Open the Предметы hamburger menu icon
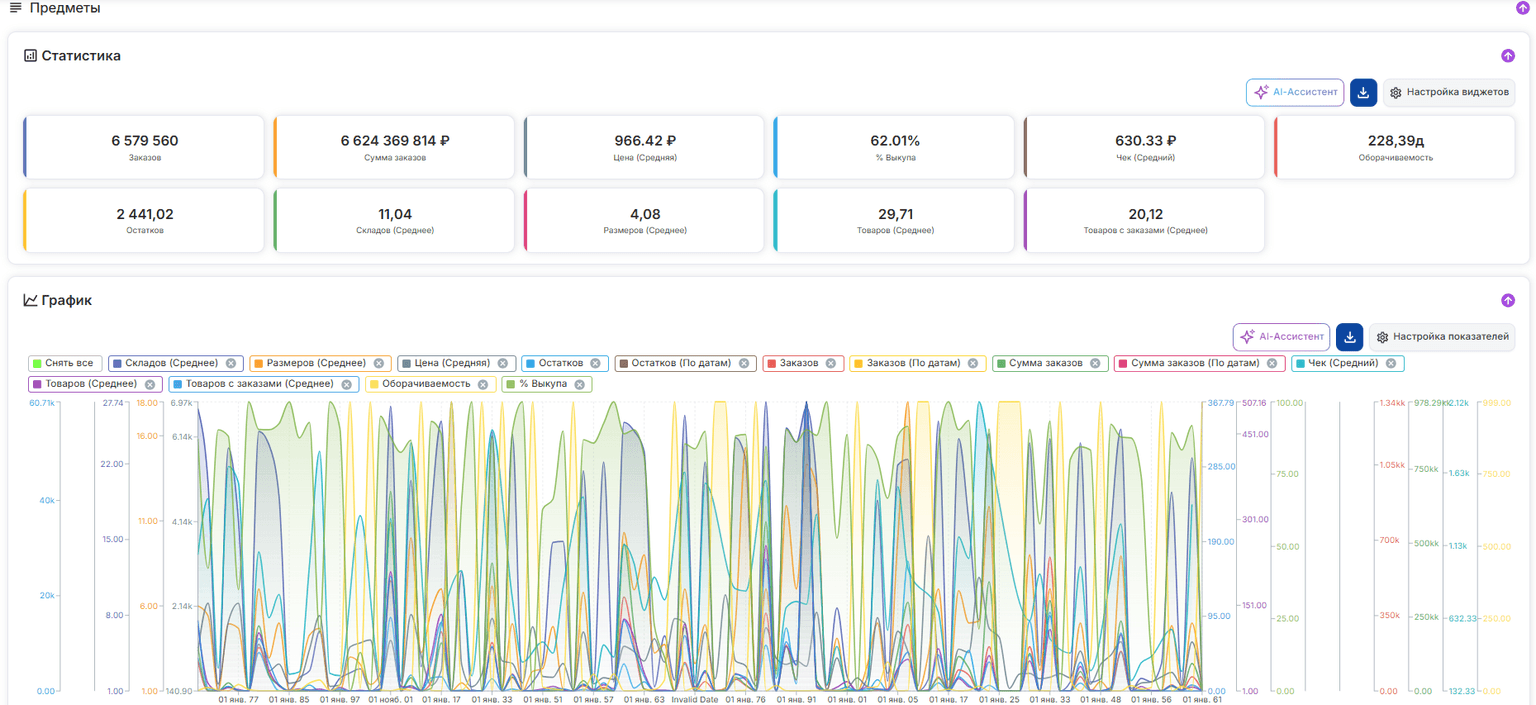This screenshot has height=705, width=1536. tap(15, 8)
